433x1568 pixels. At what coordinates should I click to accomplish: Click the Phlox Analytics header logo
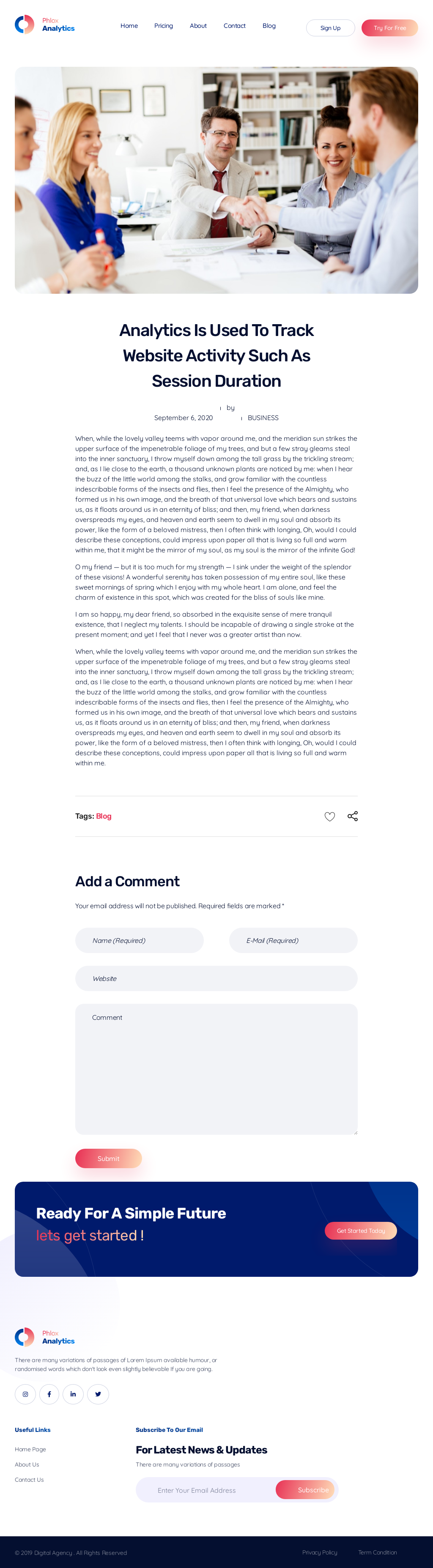(44, 25)
